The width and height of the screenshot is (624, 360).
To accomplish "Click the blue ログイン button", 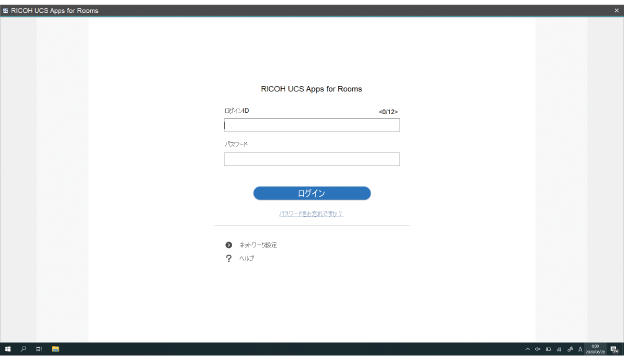I will click(312, 193).
